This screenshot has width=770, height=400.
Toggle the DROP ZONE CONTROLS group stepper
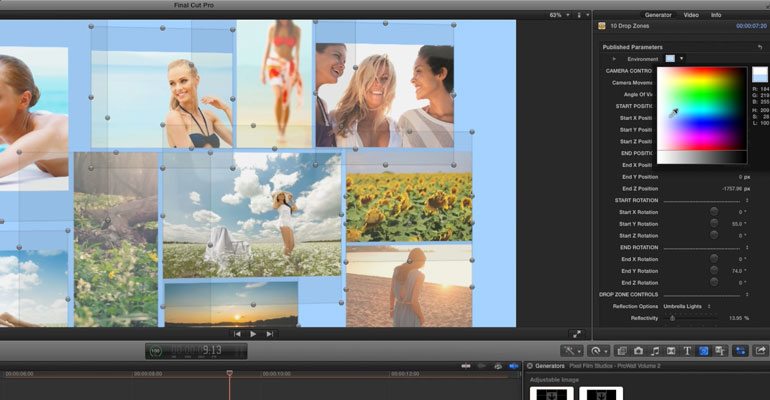click(747, 294)
